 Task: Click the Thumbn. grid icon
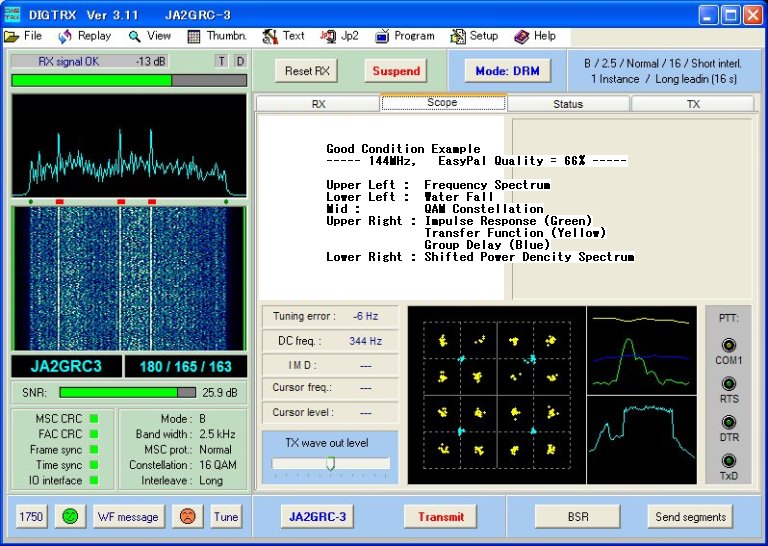coord(194,37)
